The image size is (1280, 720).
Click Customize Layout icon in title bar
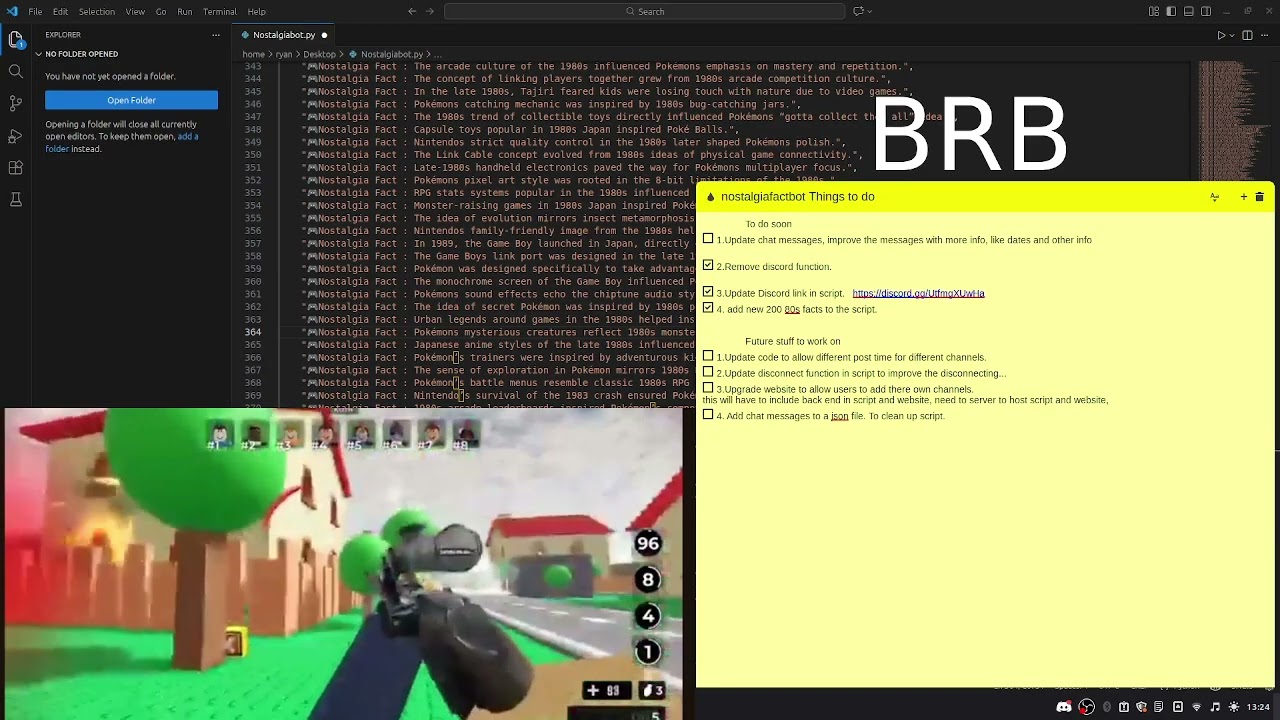pyautogui.click(x=1154, y=11)
